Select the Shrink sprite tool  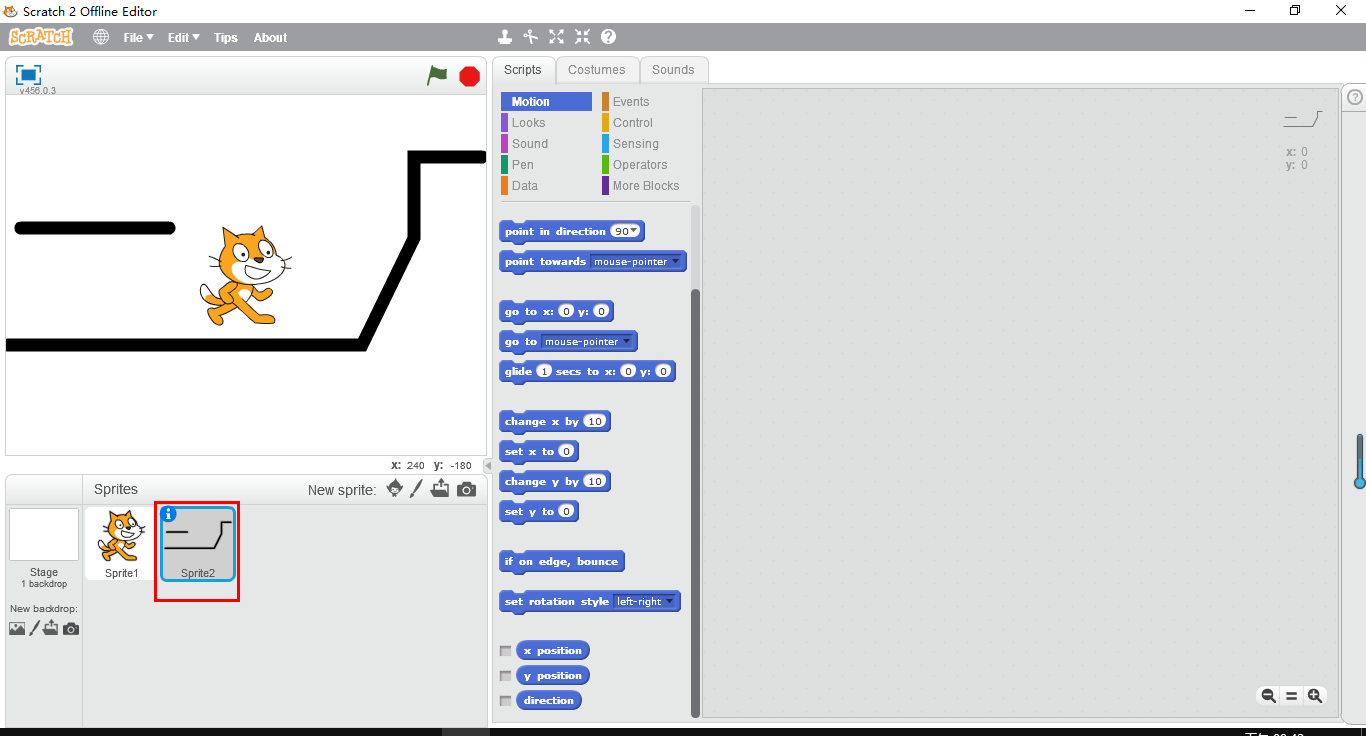click(583, 37)
